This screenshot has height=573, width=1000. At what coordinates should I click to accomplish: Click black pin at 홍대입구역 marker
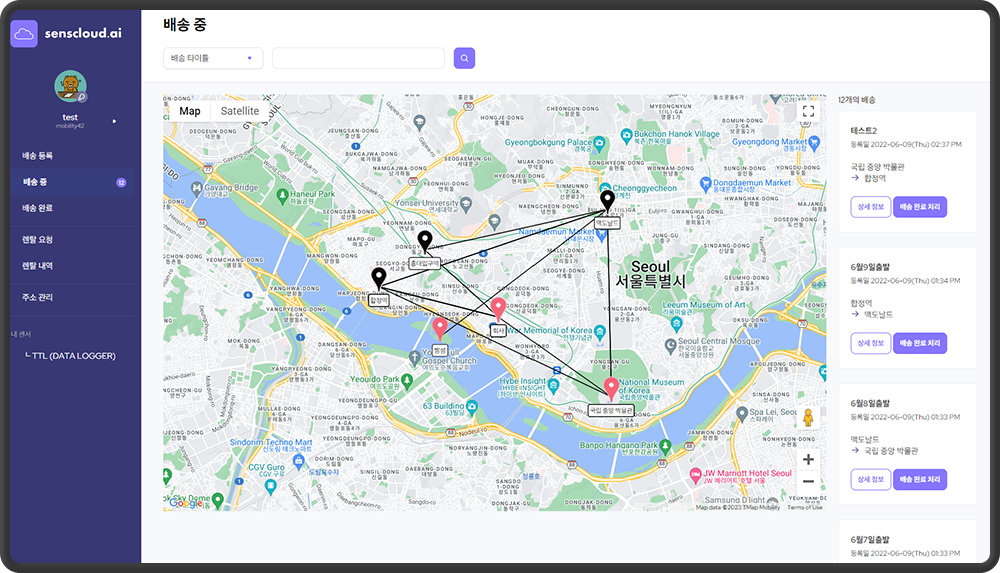tap(425, 242)
